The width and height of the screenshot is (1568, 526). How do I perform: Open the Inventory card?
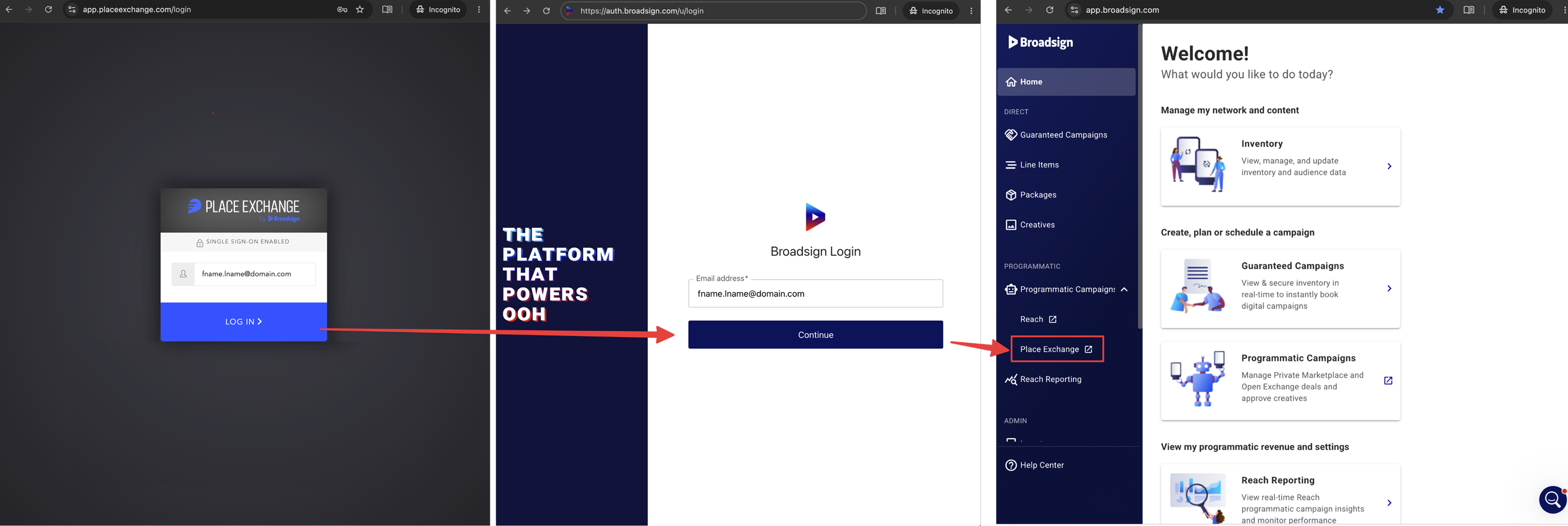tap(1281, 167)
